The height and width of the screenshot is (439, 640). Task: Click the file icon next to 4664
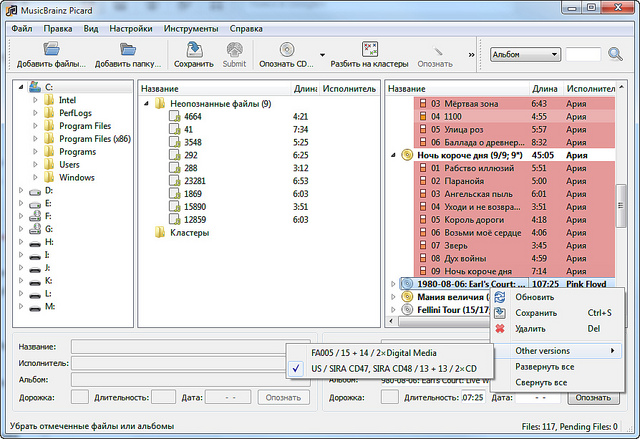pos(175,117)
